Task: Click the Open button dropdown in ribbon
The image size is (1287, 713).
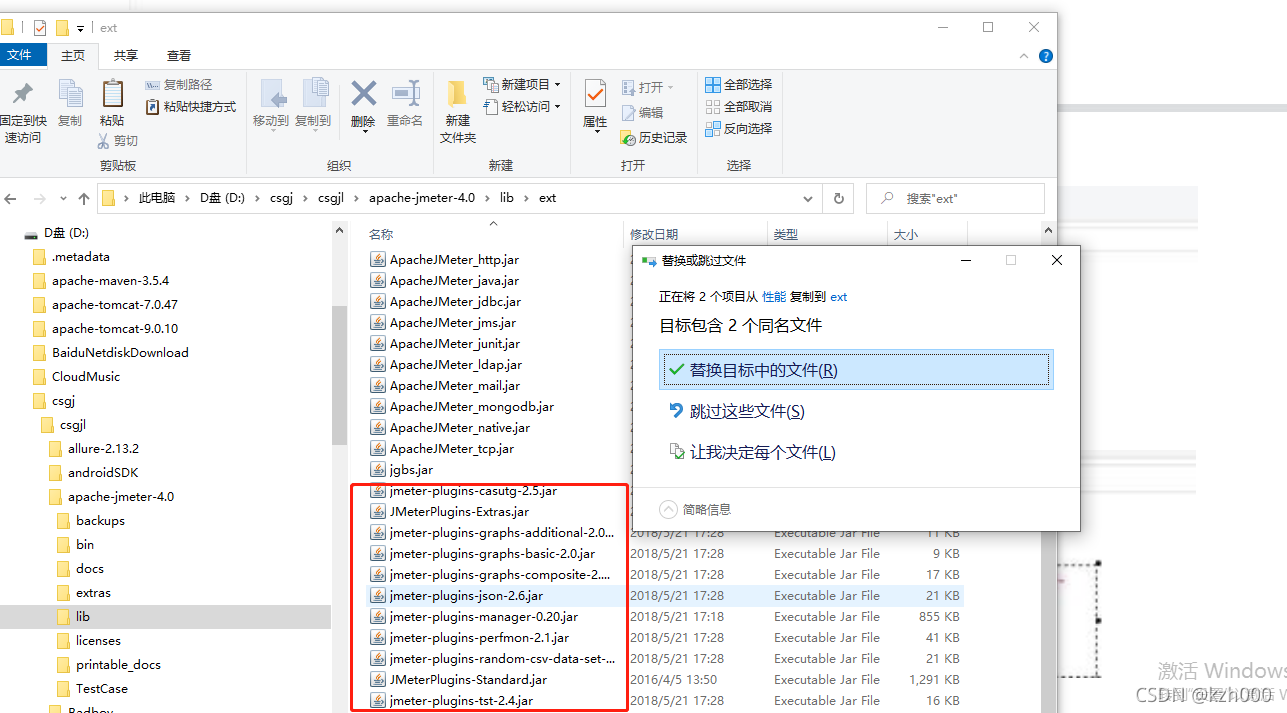Action: pyautogui.click(x=648, y=88)
